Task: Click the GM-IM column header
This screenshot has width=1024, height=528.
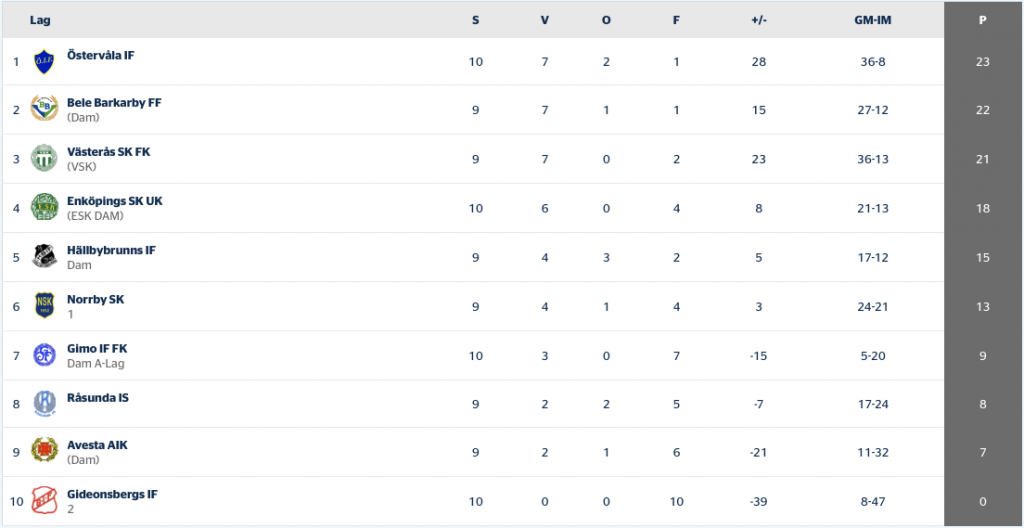Action: (873, 20)
